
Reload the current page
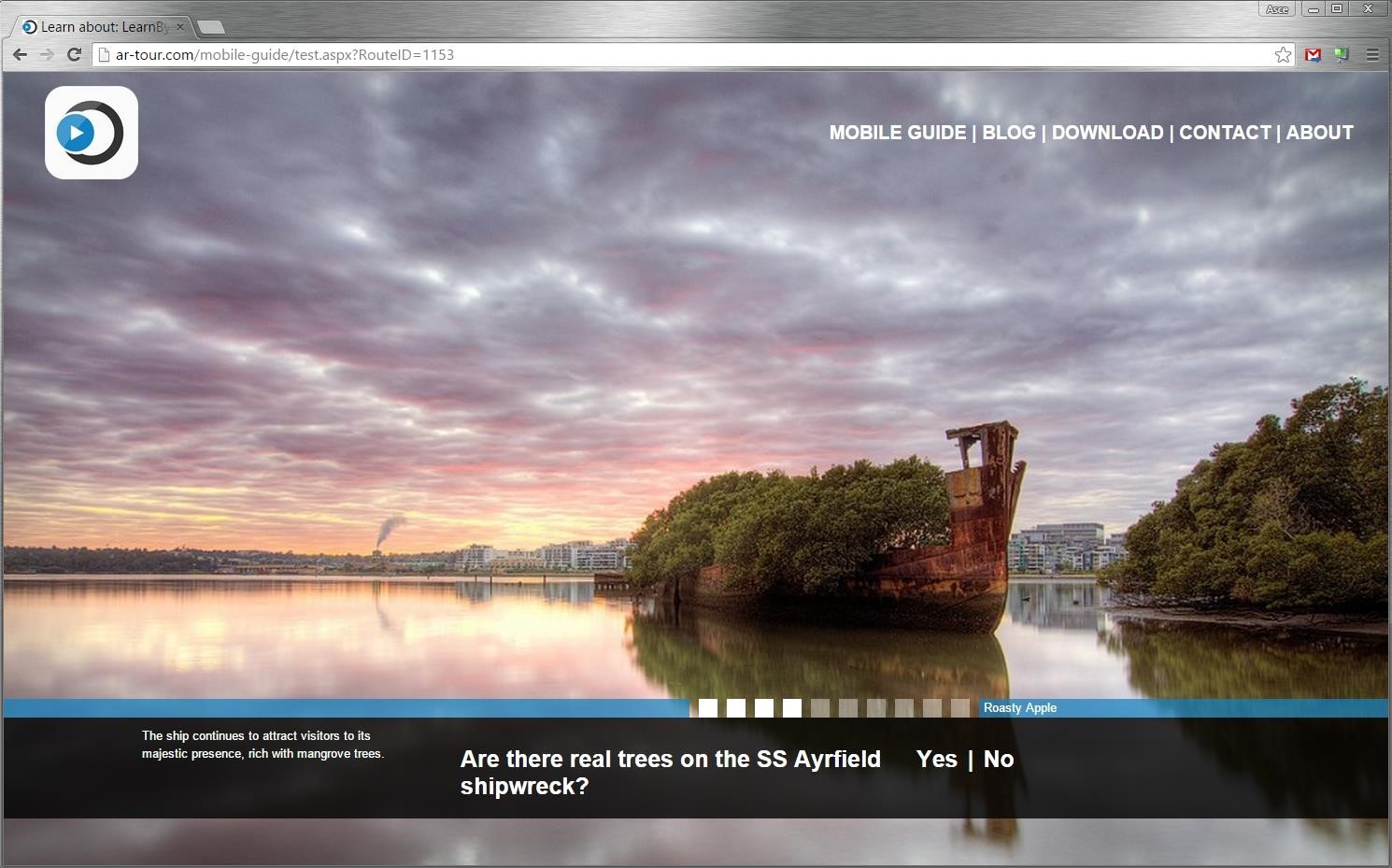74,54
